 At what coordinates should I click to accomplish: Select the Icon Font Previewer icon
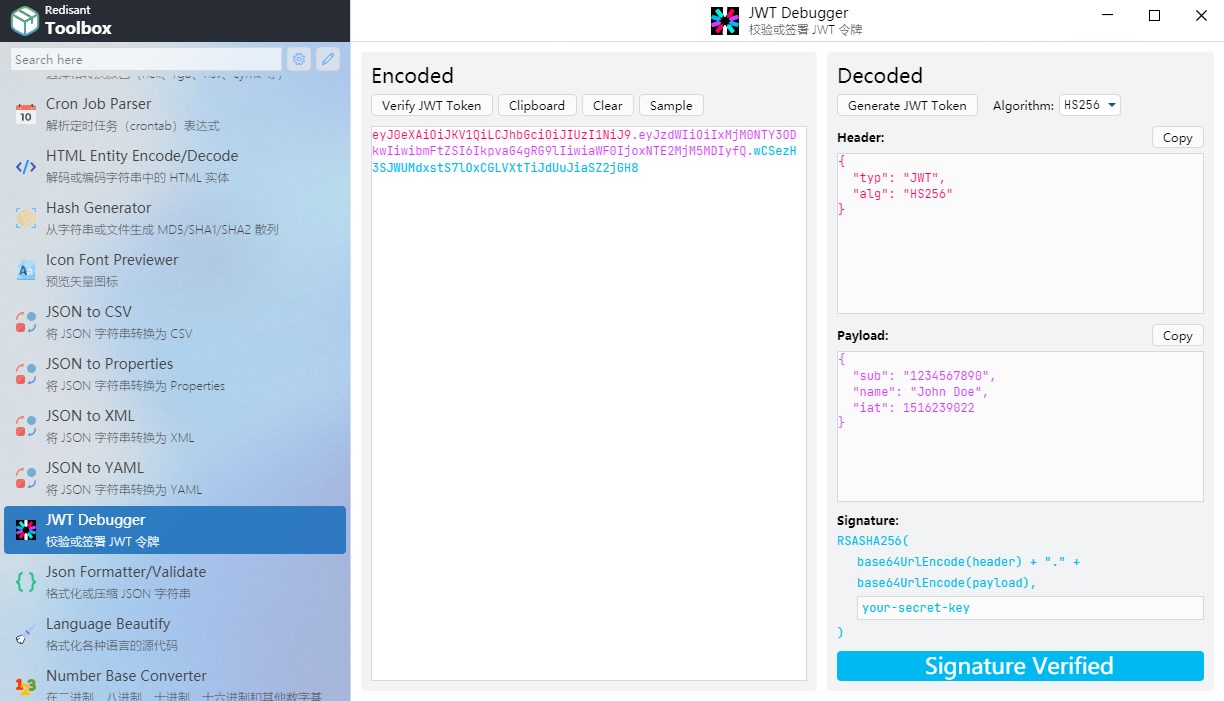26,270
